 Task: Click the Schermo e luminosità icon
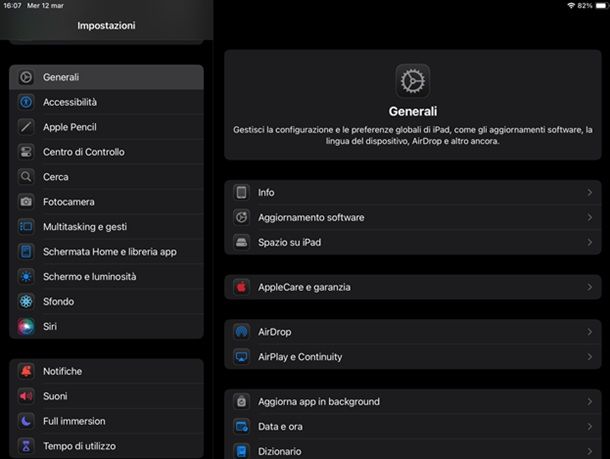26,277
